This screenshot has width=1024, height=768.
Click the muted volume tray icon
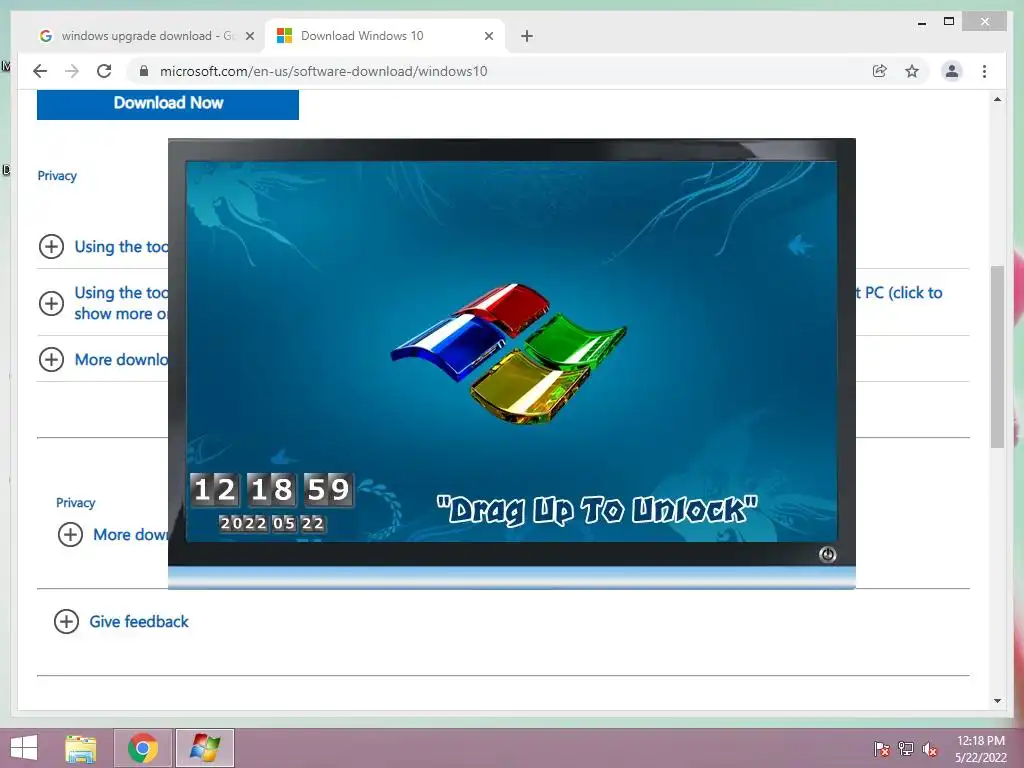pos(930,748)
